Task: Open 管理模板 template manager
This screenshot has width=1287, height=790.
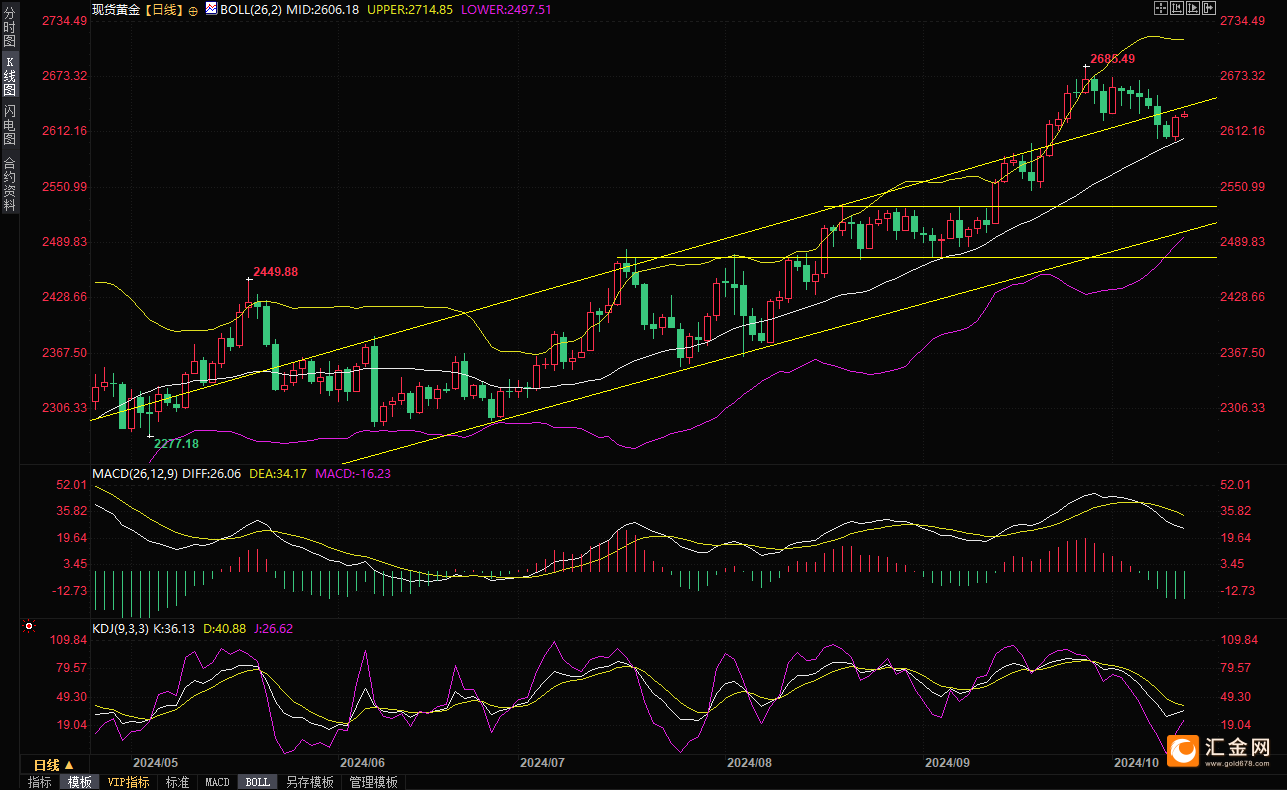Action: click(x=373, y=782)
